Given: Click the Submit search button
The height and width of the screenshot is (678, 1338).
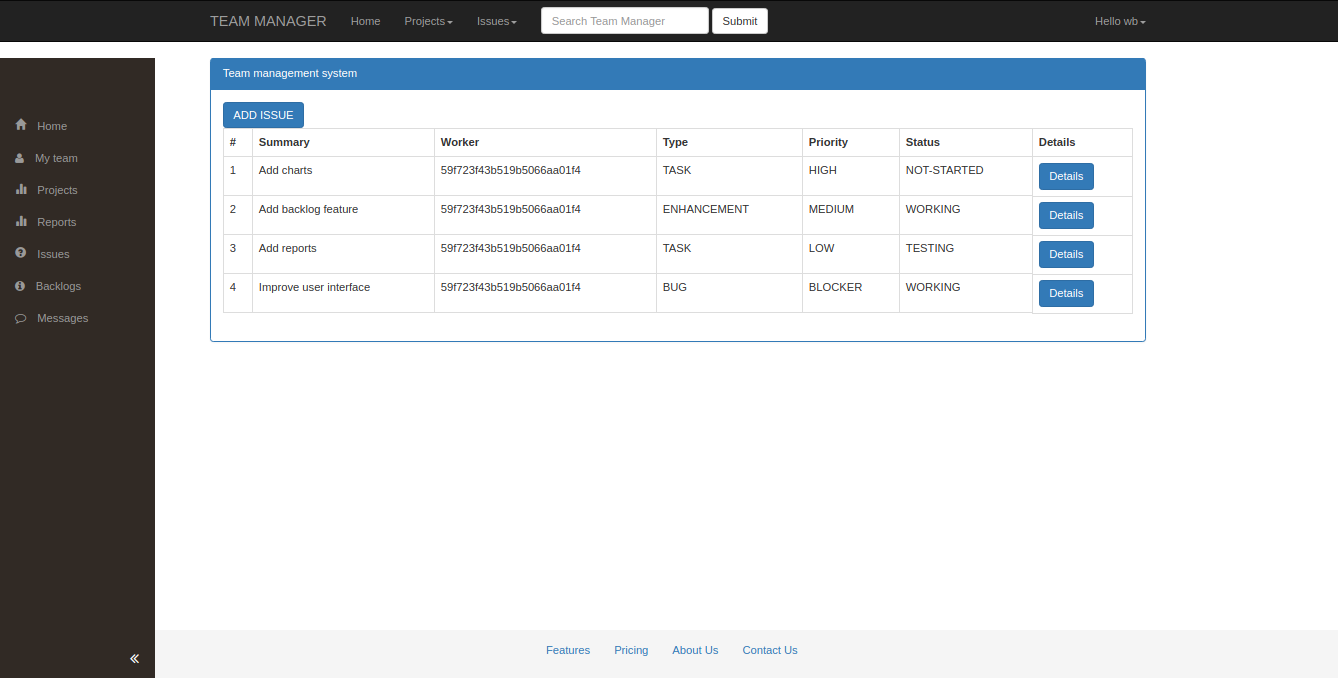Looking at the screenshot, I should tap(740, 21).
